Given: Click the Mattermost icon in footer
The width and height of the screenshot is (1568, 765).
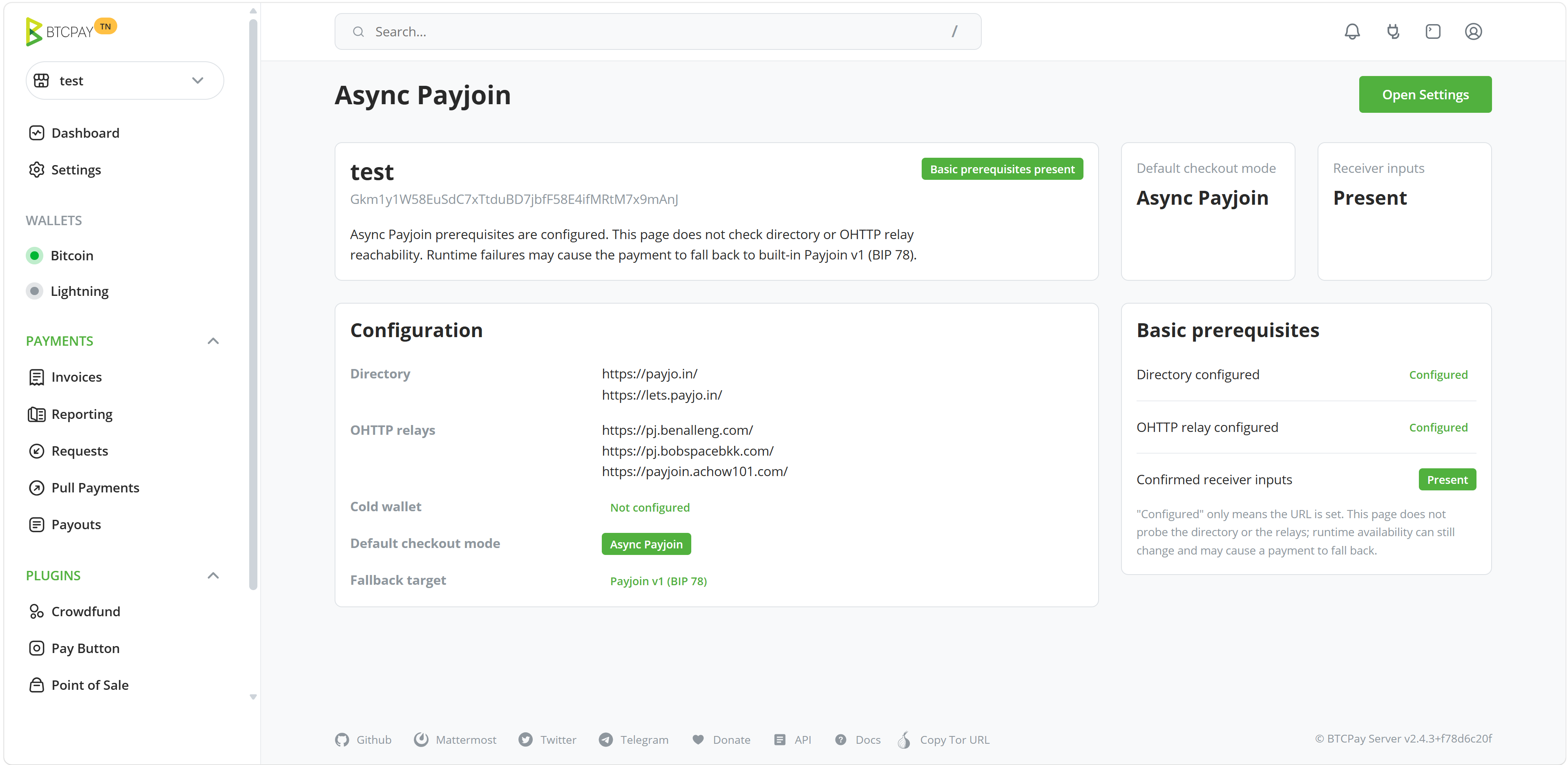Looking at the screenshot, I should (421, 739).
